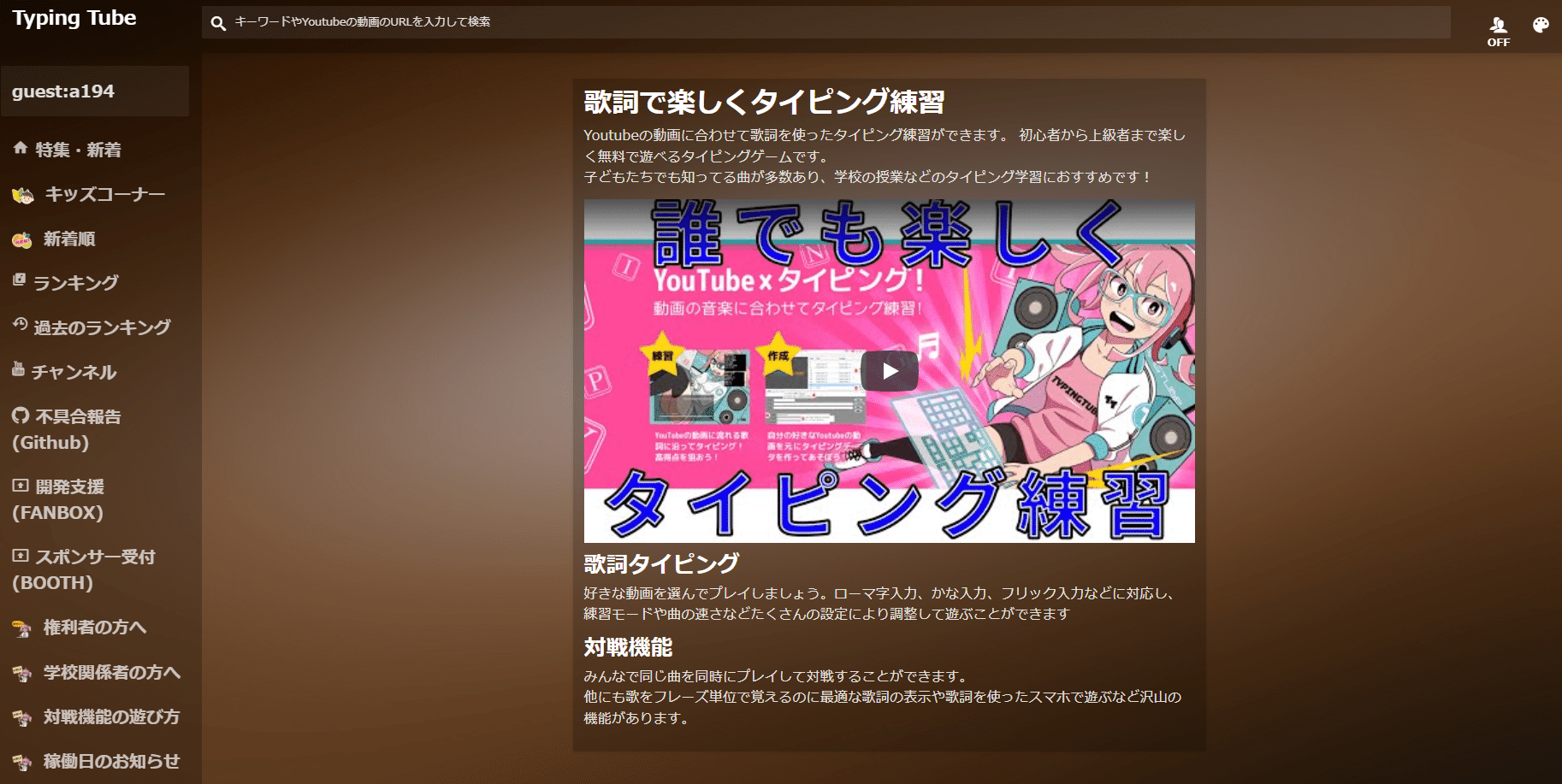Click the 歌詞で楽しくタイピング練習 heading
Image resolution: width=1562 pixels, height=784 pixels.
click(764, 103)
